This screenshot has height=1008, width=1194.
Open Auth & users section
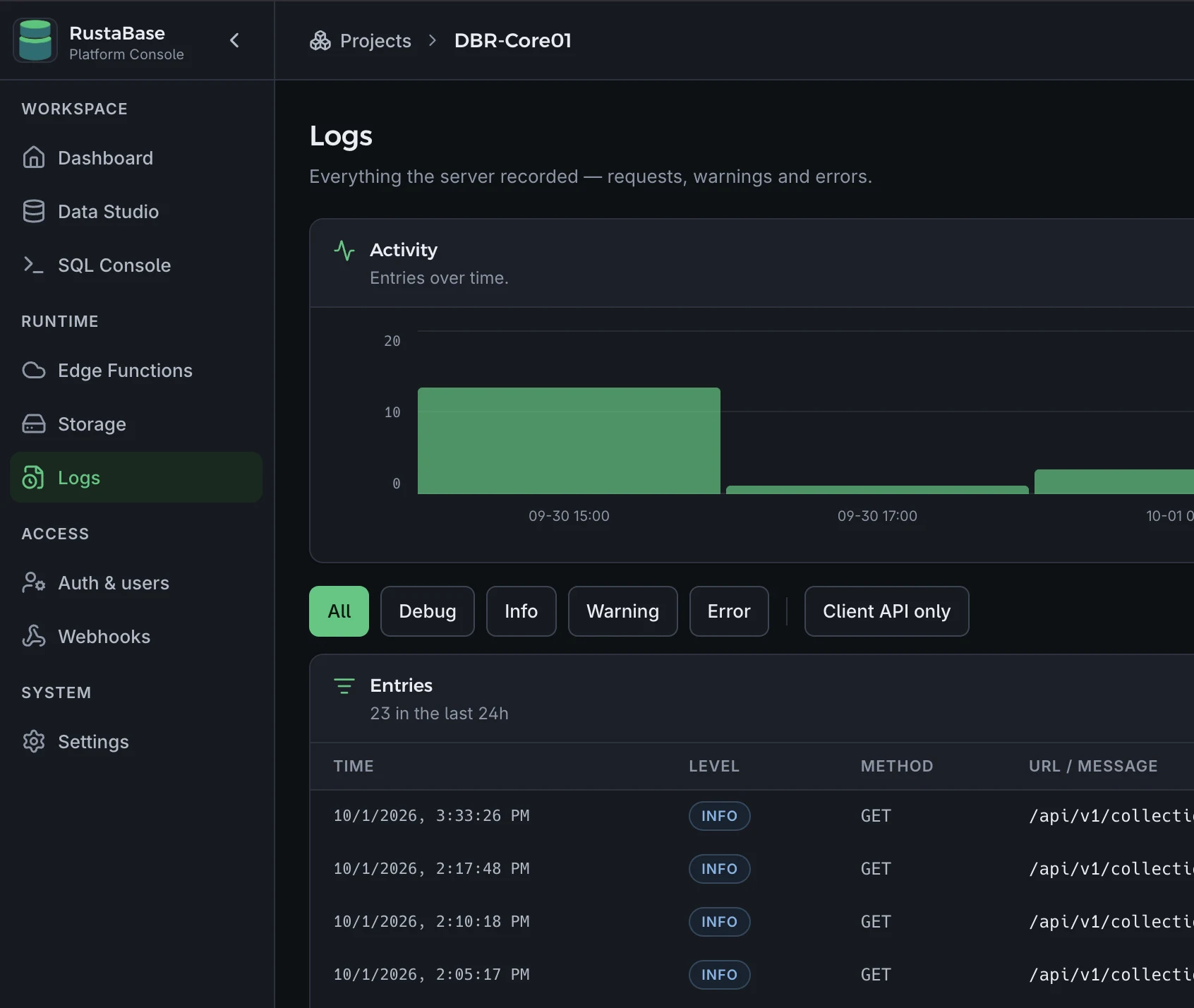136,582
